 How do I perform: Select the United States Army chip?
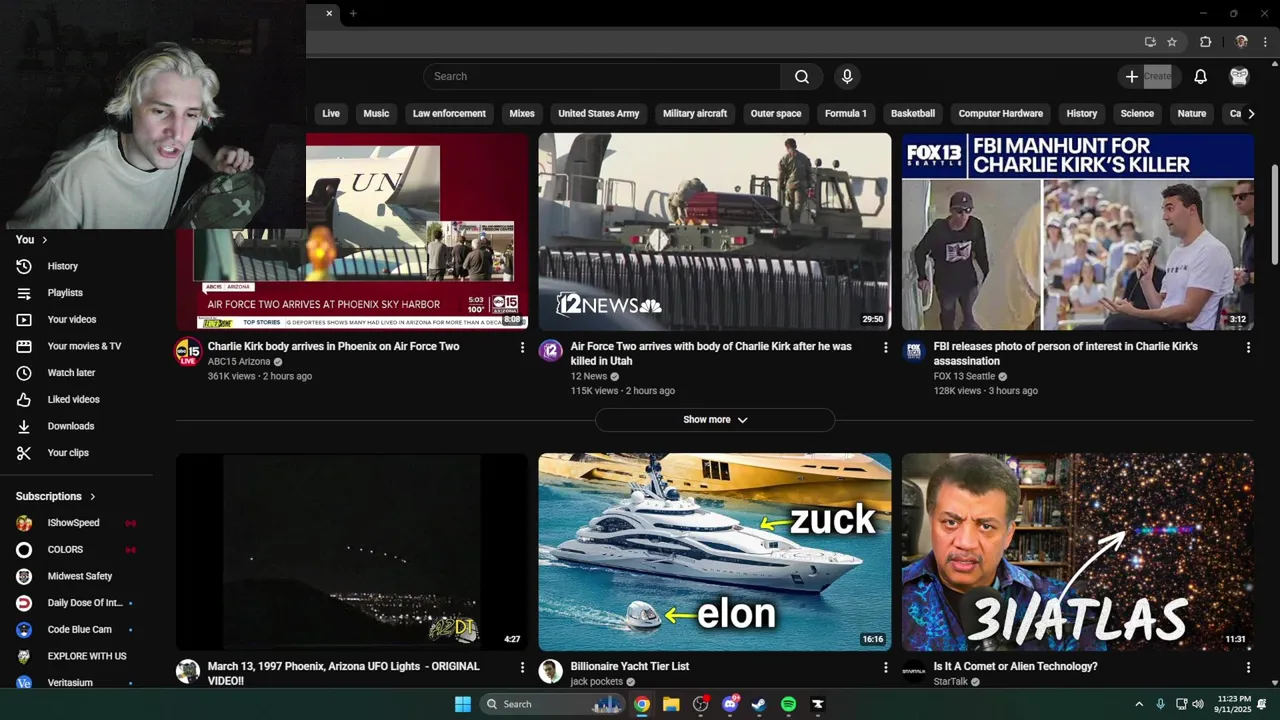598,113
